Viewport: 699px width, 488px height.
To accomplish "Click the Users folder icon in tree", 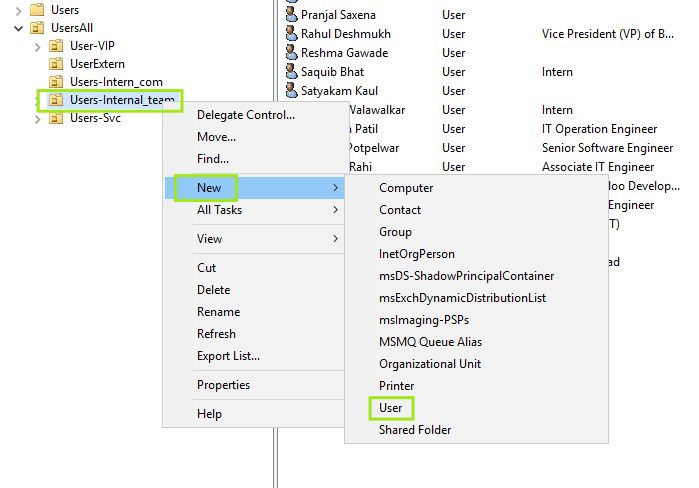I will point(37,10).
